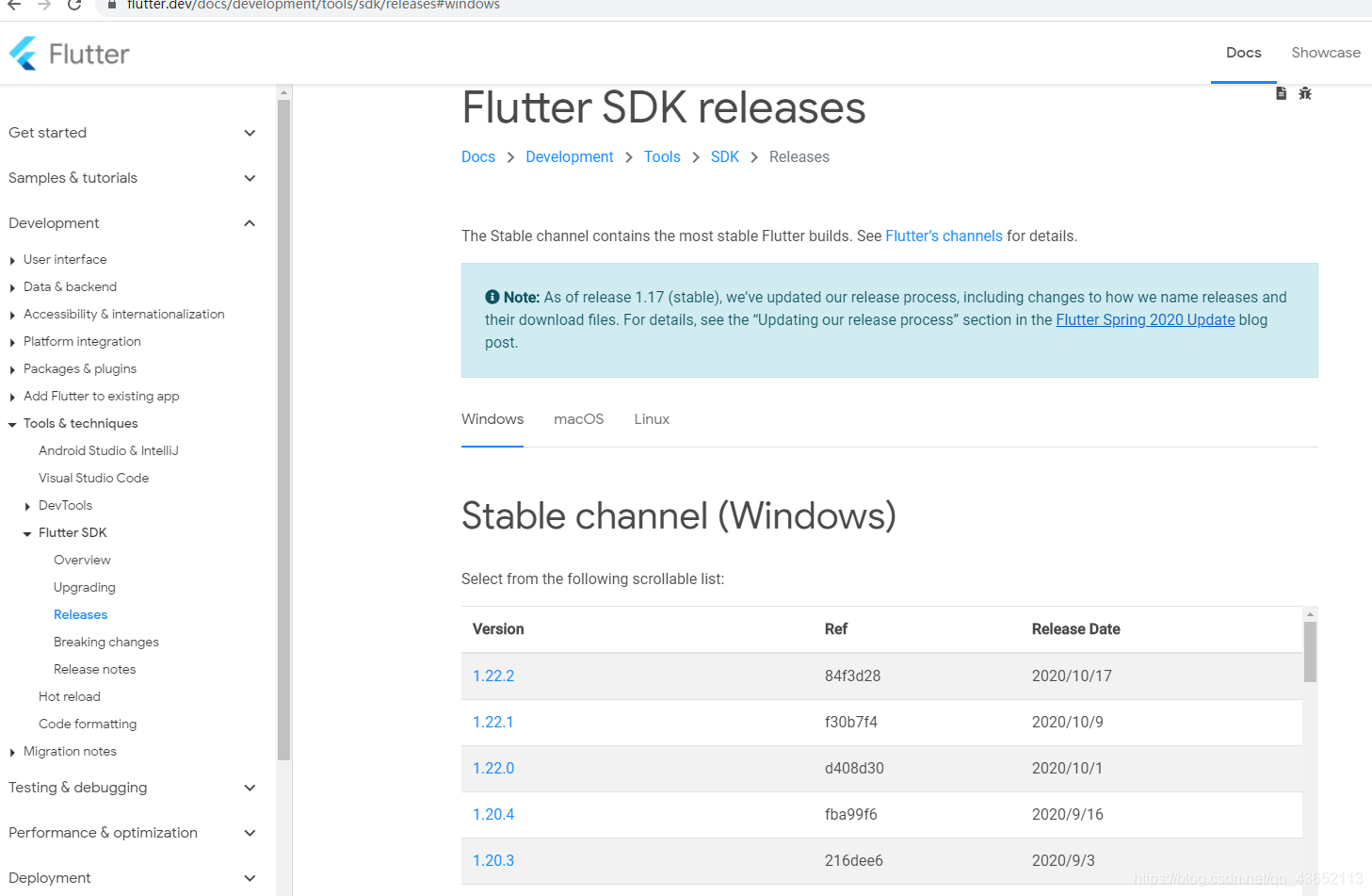
Task: Click the releases table scroll up arrow
Action: pyautogui.click(x=1310, y=614)
